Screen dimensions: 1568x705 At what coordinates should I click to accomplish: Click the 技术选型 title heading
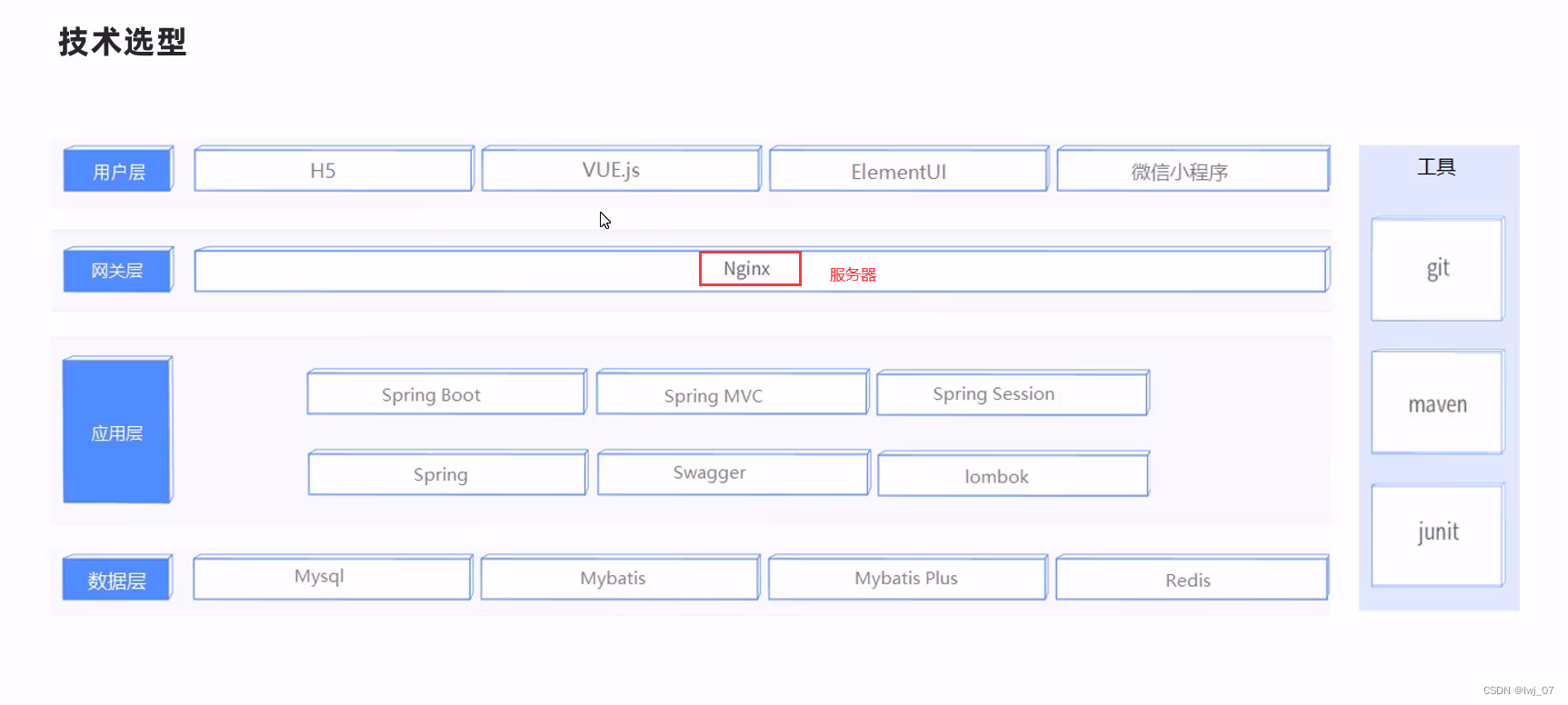point(123,42)
